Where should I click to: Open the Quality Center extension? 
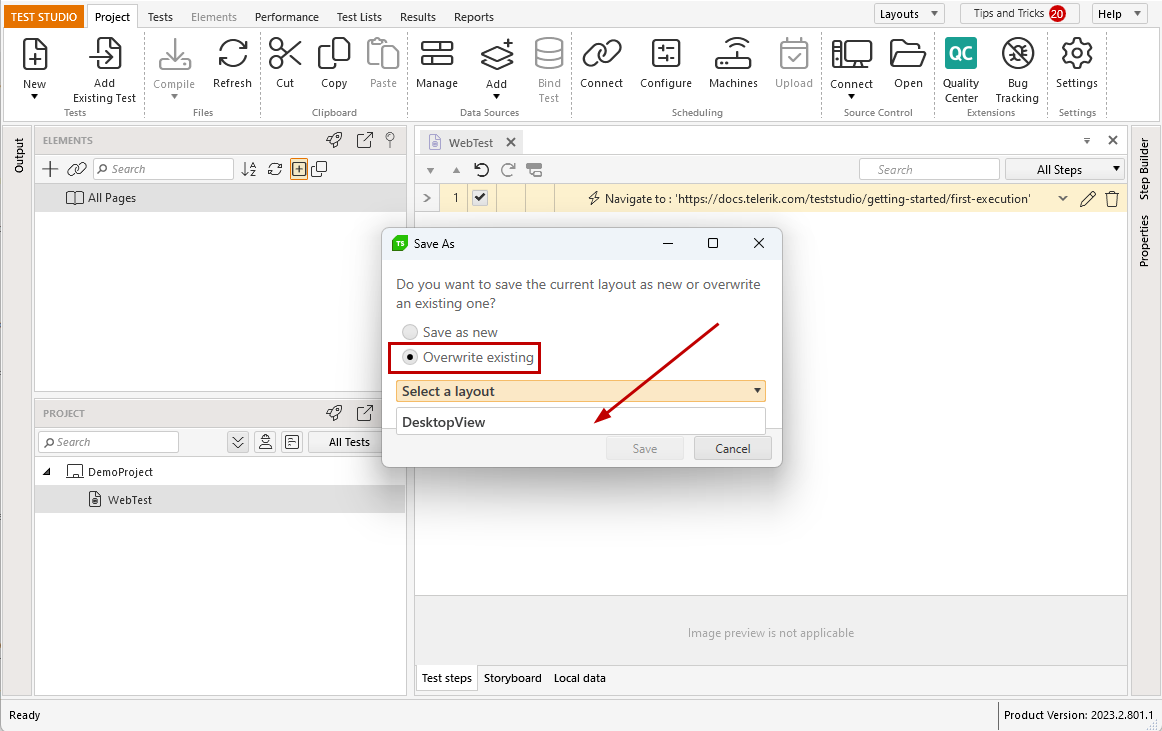(961, 54)
